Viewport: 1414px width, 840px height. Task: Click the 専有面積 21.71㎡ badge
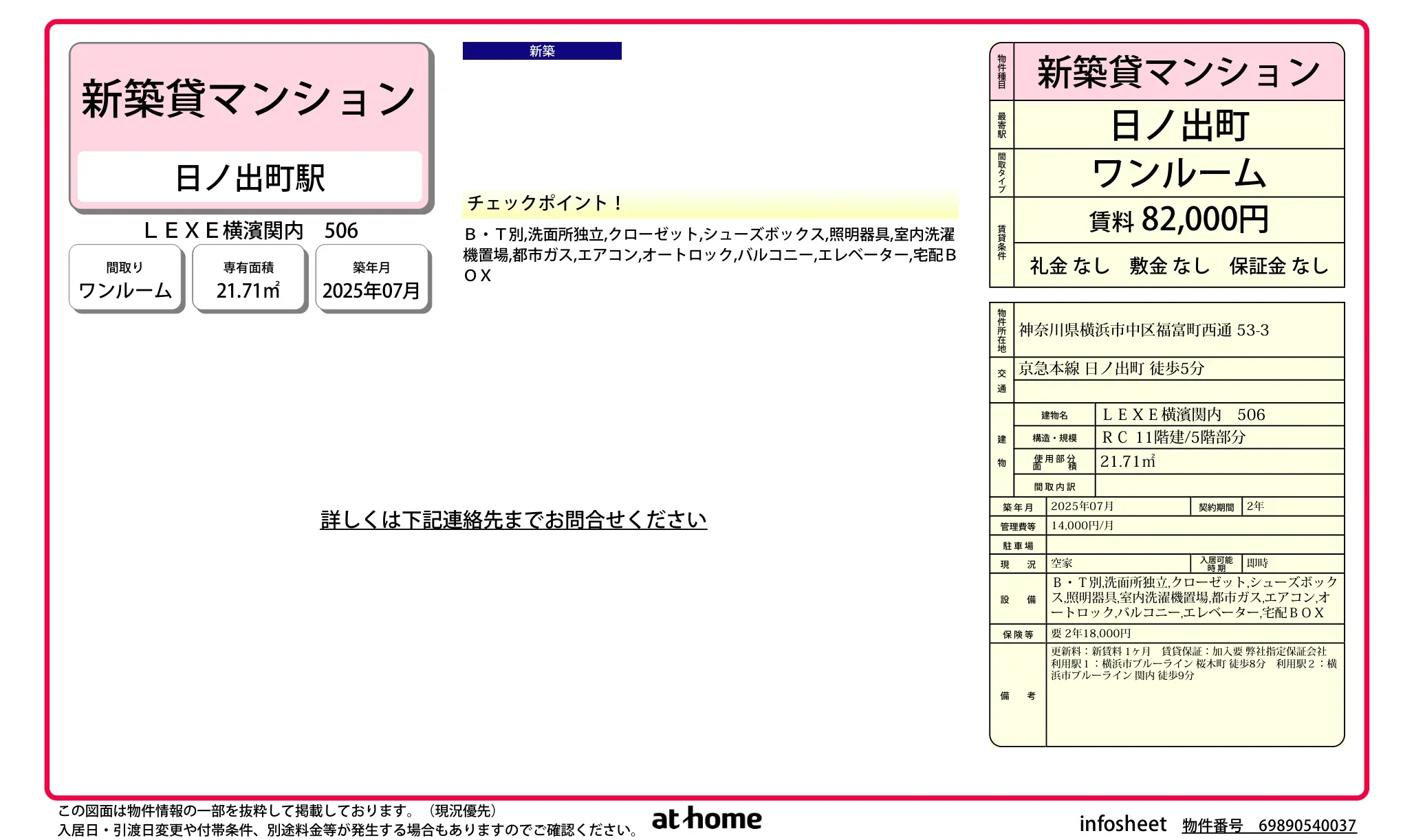click(x=249, y=278)
